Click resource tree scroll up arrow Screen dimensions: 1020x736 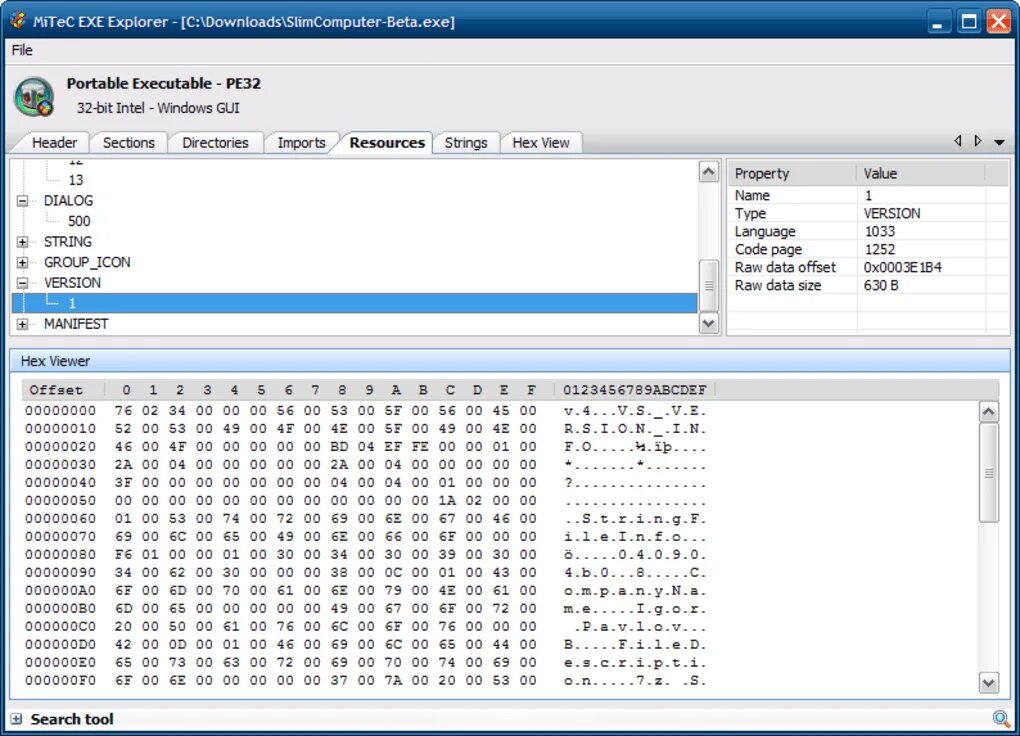pos(708,172)
